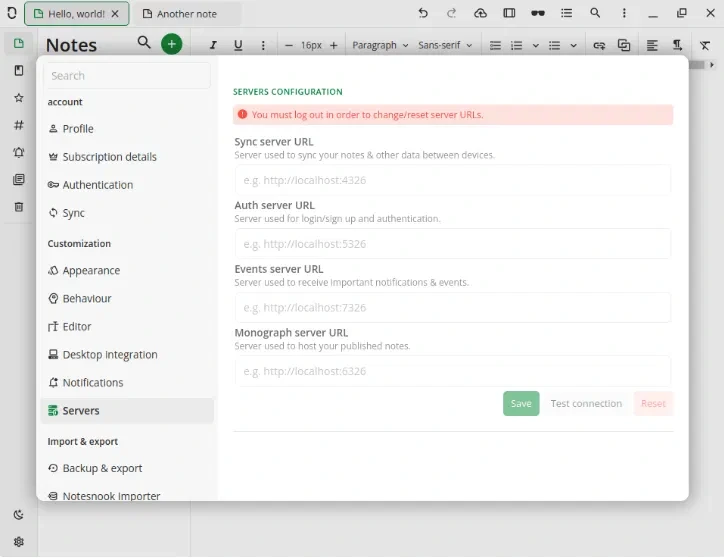The image size is (724, 558).
Task: Open Reminders bell icon in sidebar
Action: pyautogui.click(x=18, y=153)
